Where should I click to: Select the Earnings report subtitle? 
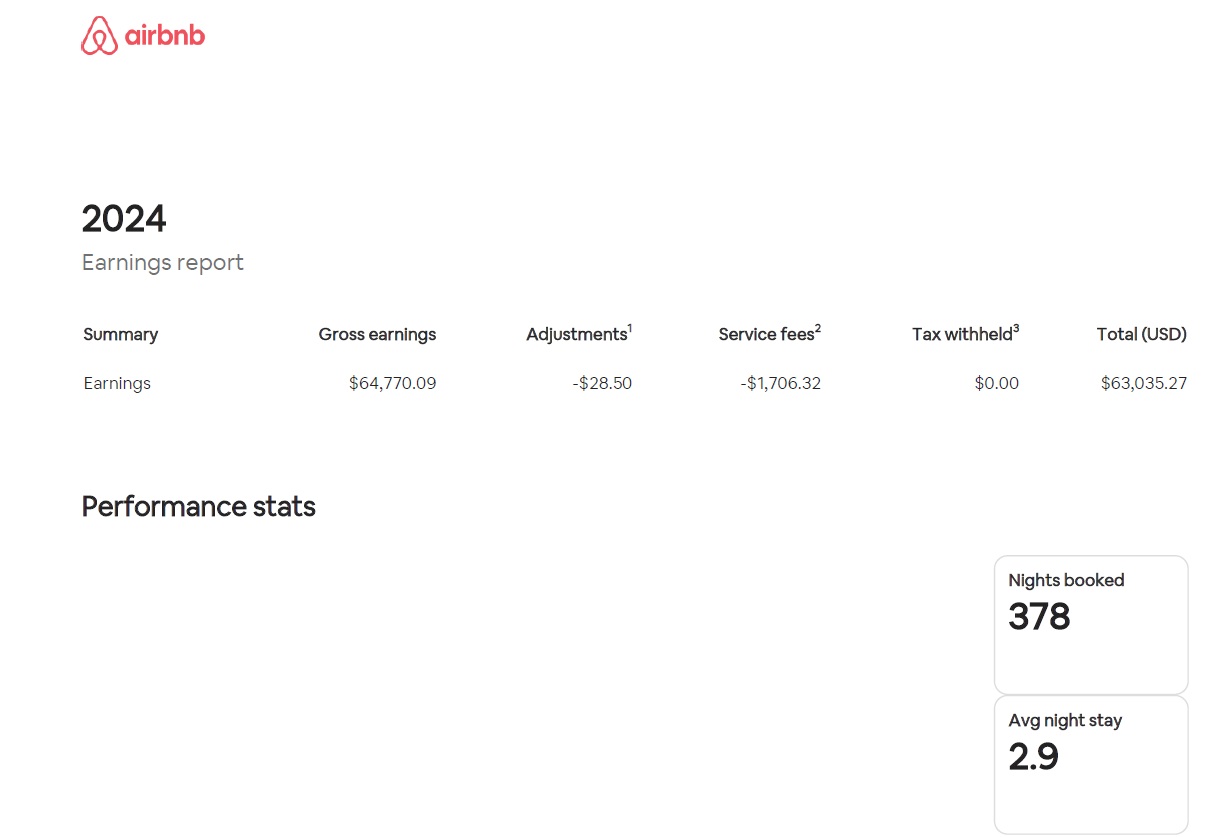tap(163, 263)
